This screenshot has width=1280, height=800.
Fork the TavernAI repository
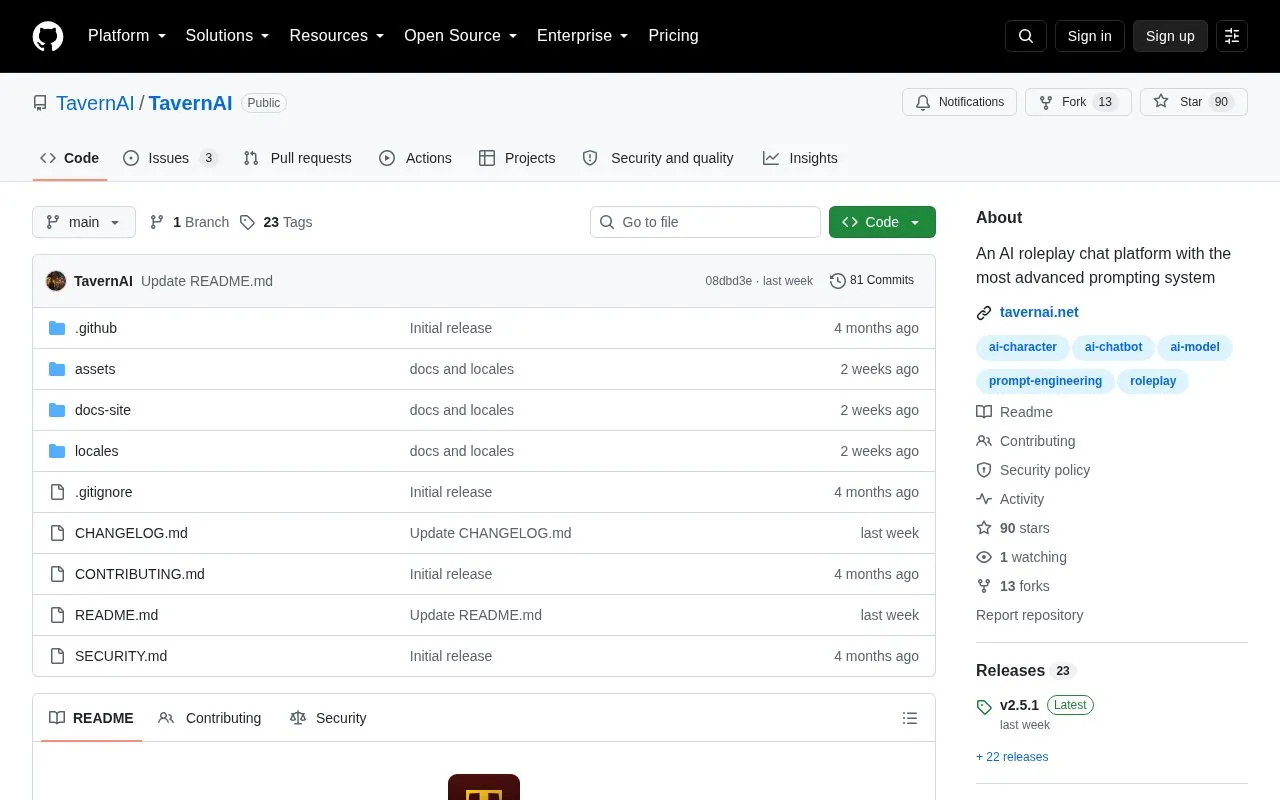tap(1078, 102)
